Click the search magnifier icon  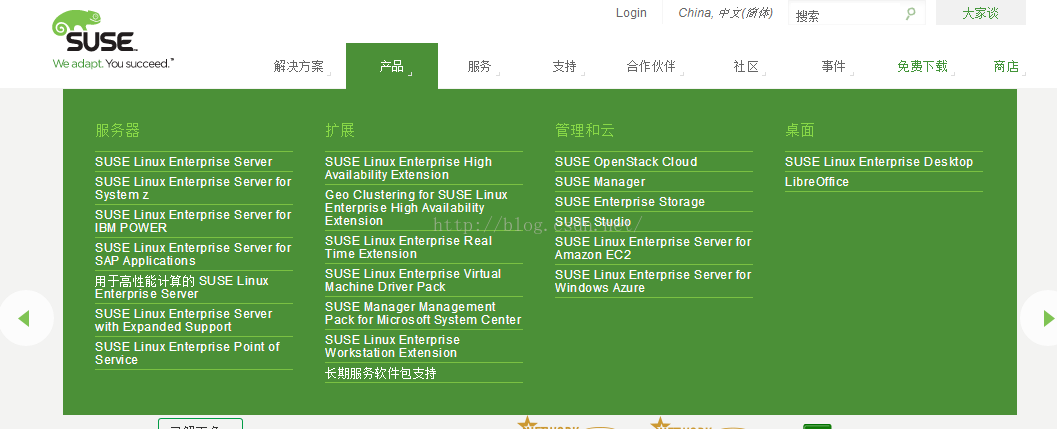(x=911, y=13)
